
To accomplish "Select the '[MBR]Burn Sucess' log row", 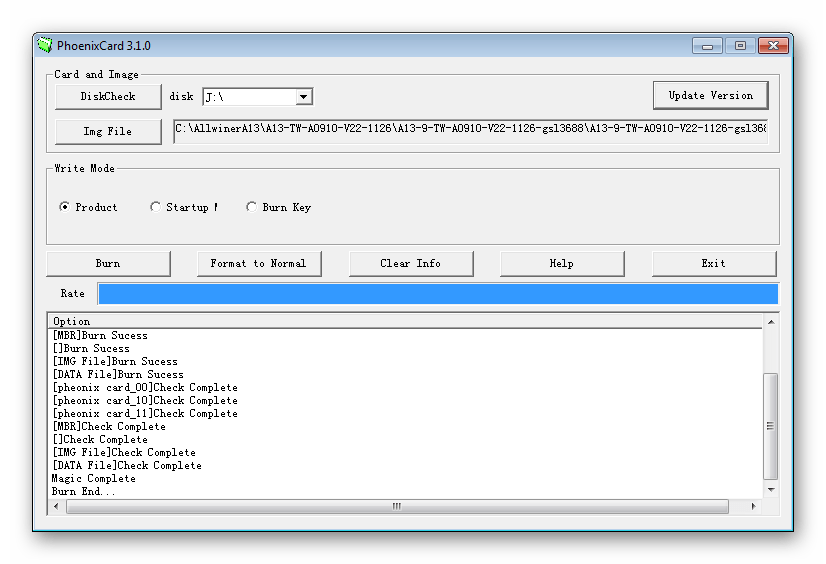I will 406,335.
